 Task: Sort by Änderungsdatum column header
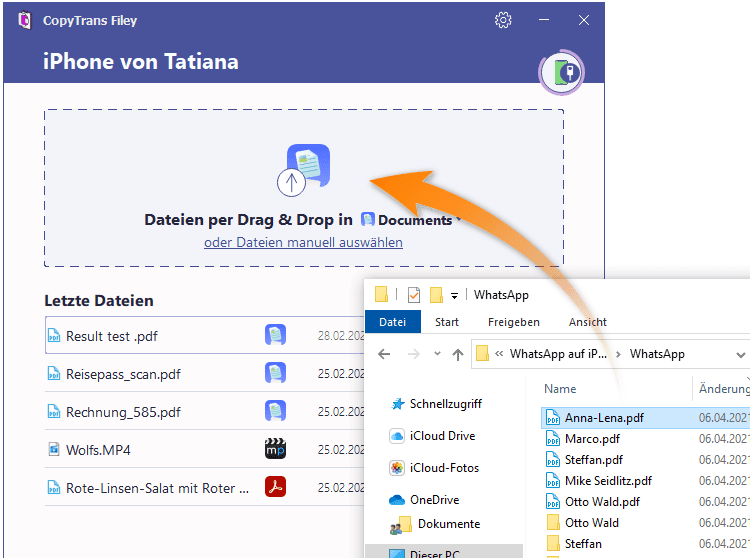tap(724, 389)
